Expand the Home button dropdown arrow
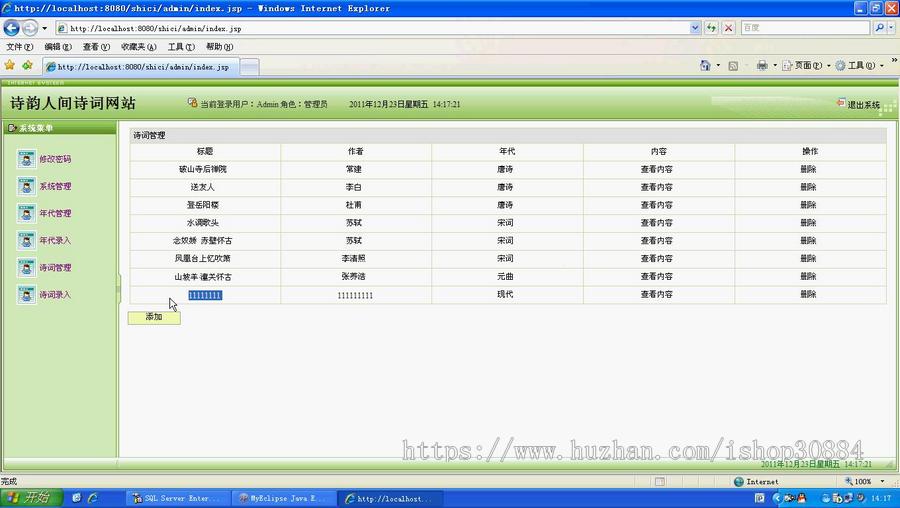Image resolution: width=900 pixels, height=508 pixels. [x=718, y=65]
